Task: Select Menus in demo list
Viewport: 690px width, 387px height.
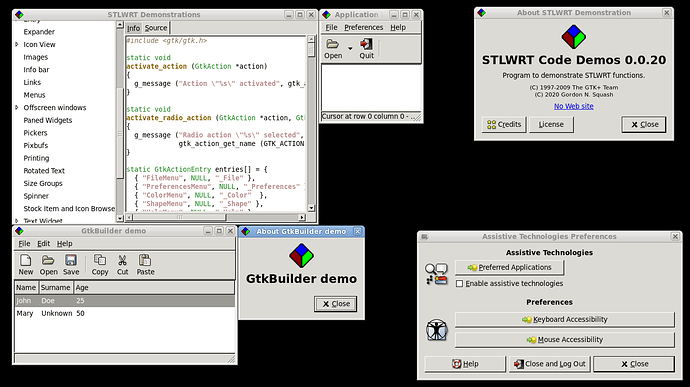Action: (x=34, y=95)
